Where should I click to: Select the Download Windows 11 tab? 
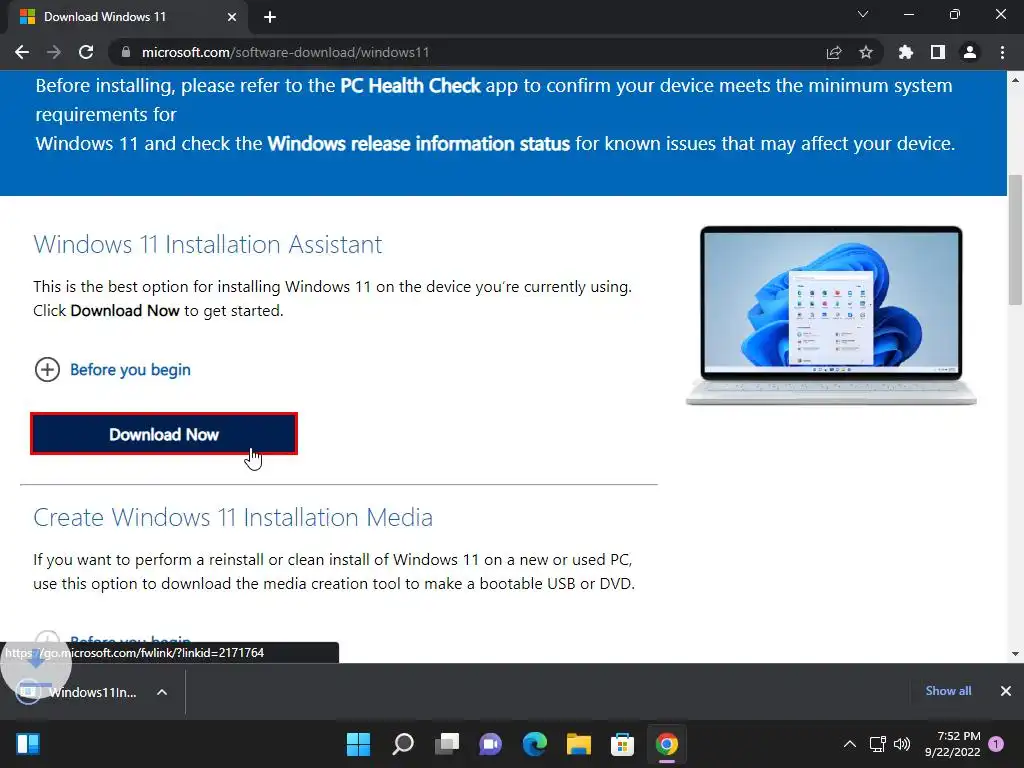click(129, 17)
